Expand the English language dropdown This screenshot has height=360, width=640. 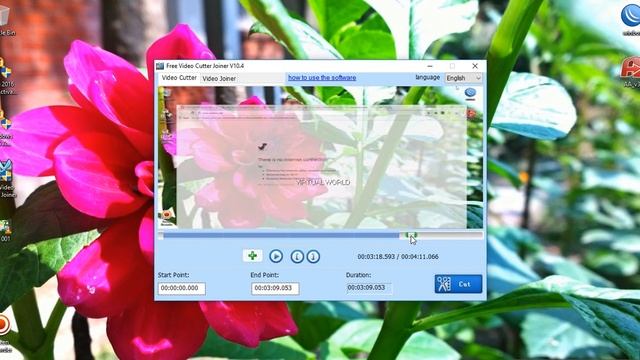[463, 78]
